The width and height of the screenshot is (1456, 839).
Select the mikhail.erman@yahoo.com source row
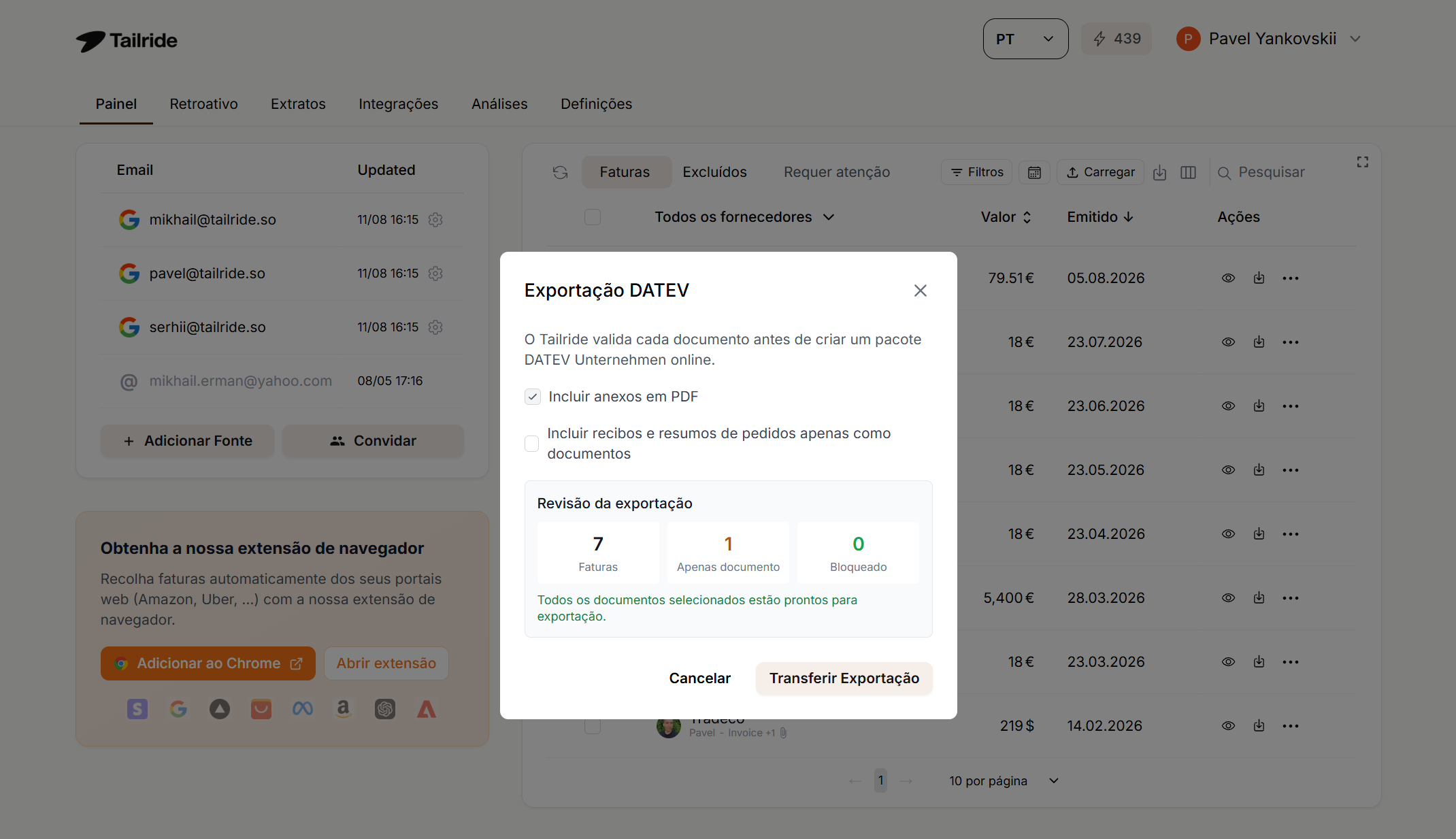pyautogui.click(x=282, y=381)
